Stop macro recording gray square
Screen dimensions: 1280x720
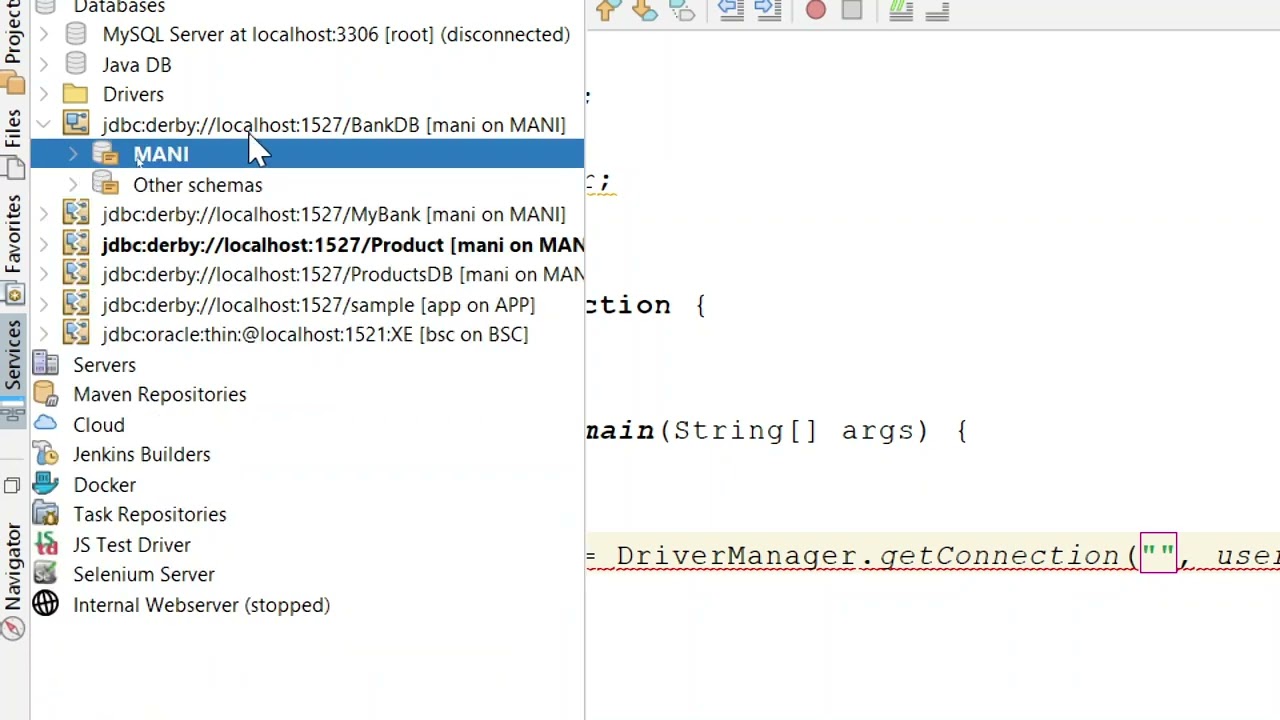pyautogui.click(x=852, y=10)
